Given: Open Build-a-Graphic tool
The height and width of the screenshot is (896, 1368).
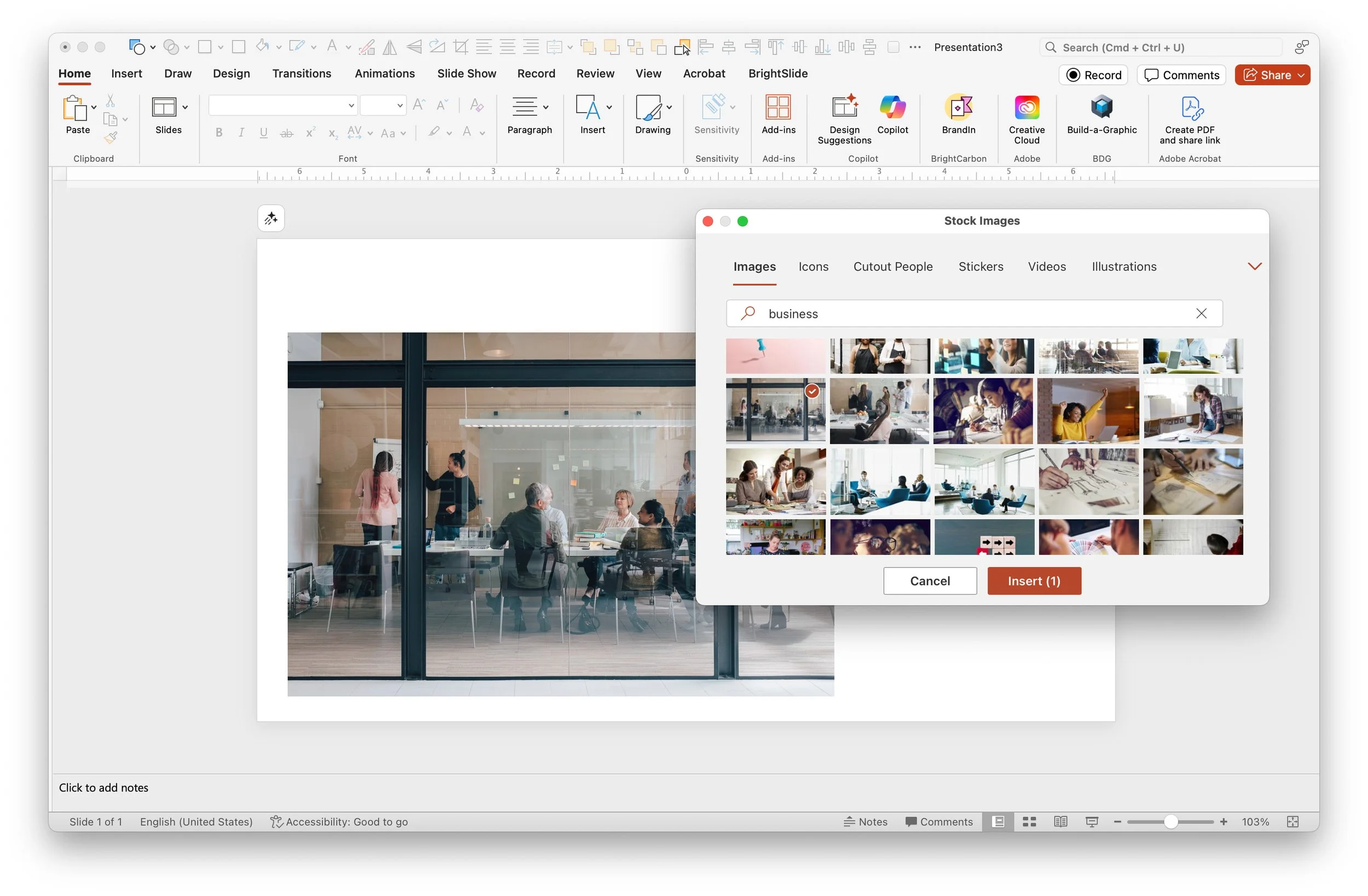Looking at the screenshot, I should coord(1102,115).
